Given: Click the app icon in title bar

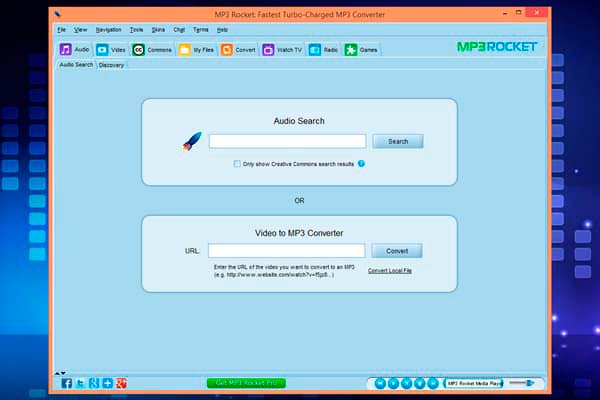Looking at the screenshot, I should [x=57, y=14].
